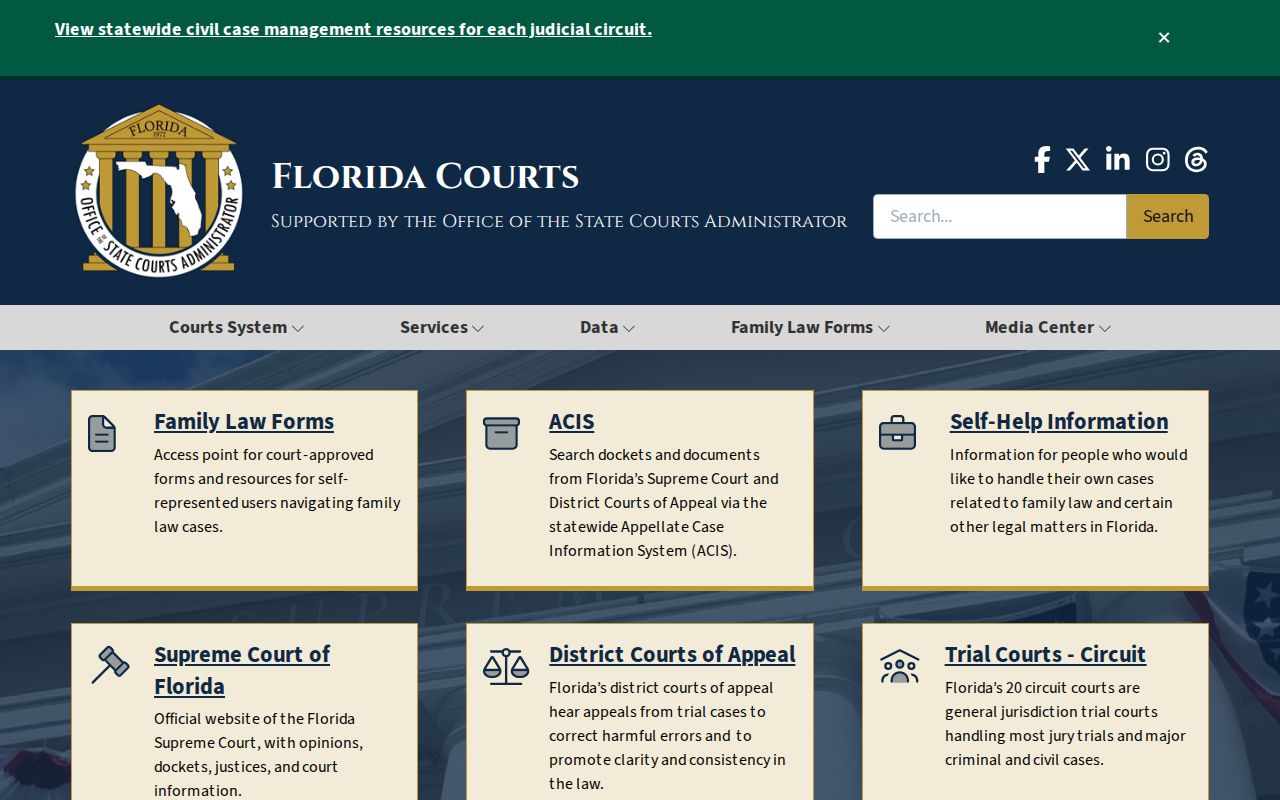Open the Florida Courts Facebook page

pyautogui.click(x=1042, y=160)
